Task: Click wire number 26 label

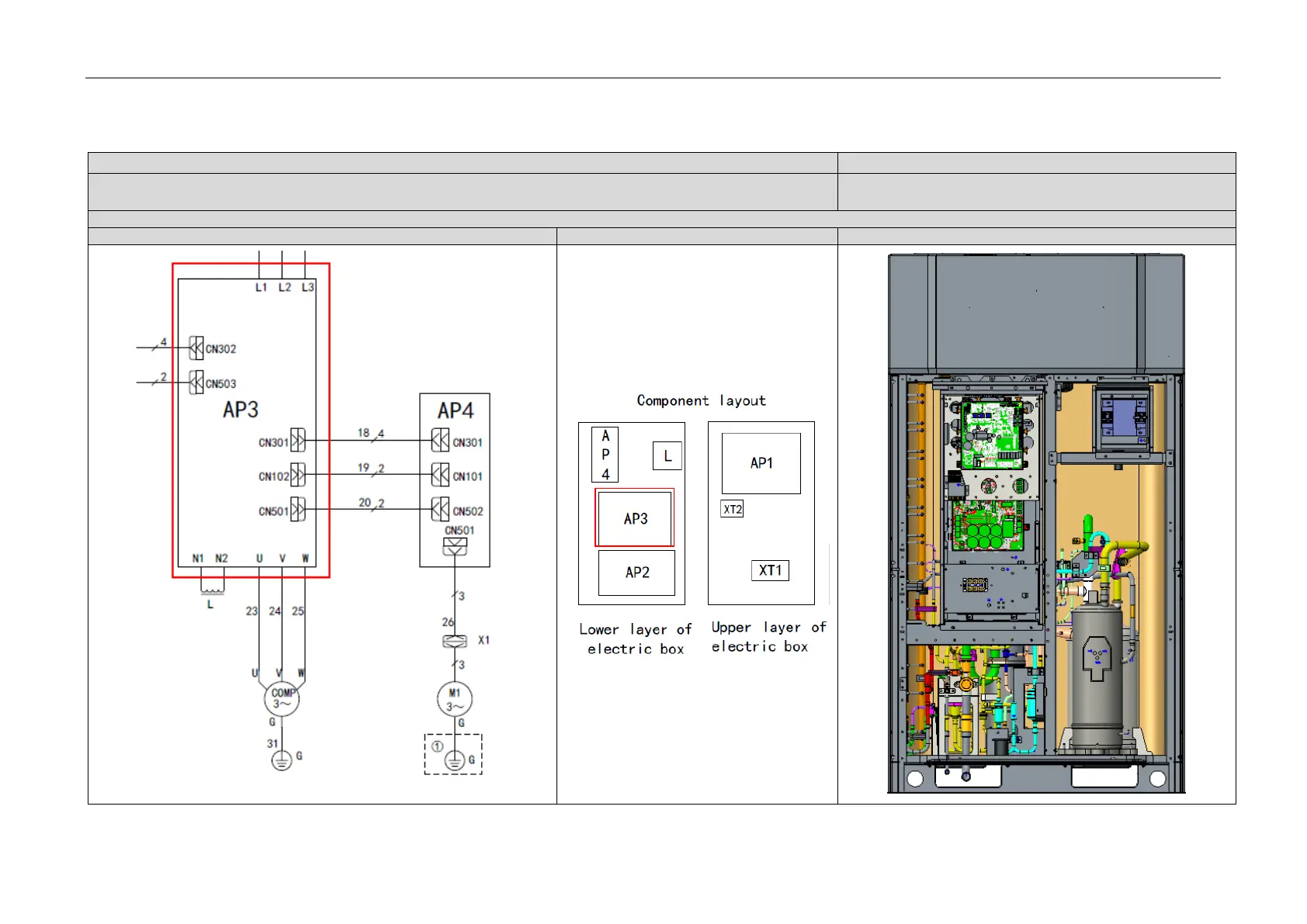Action: [448, 622]
